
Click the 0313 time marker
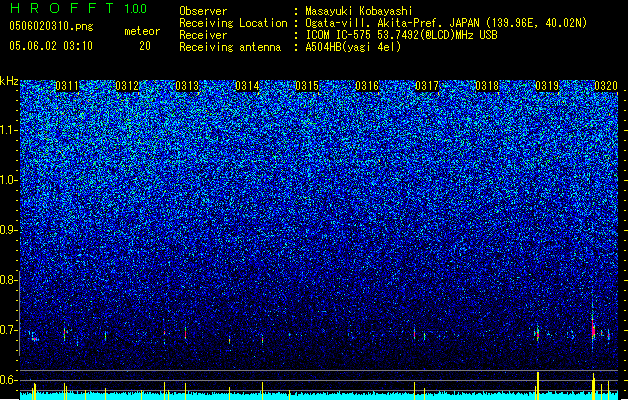[187, 86]
